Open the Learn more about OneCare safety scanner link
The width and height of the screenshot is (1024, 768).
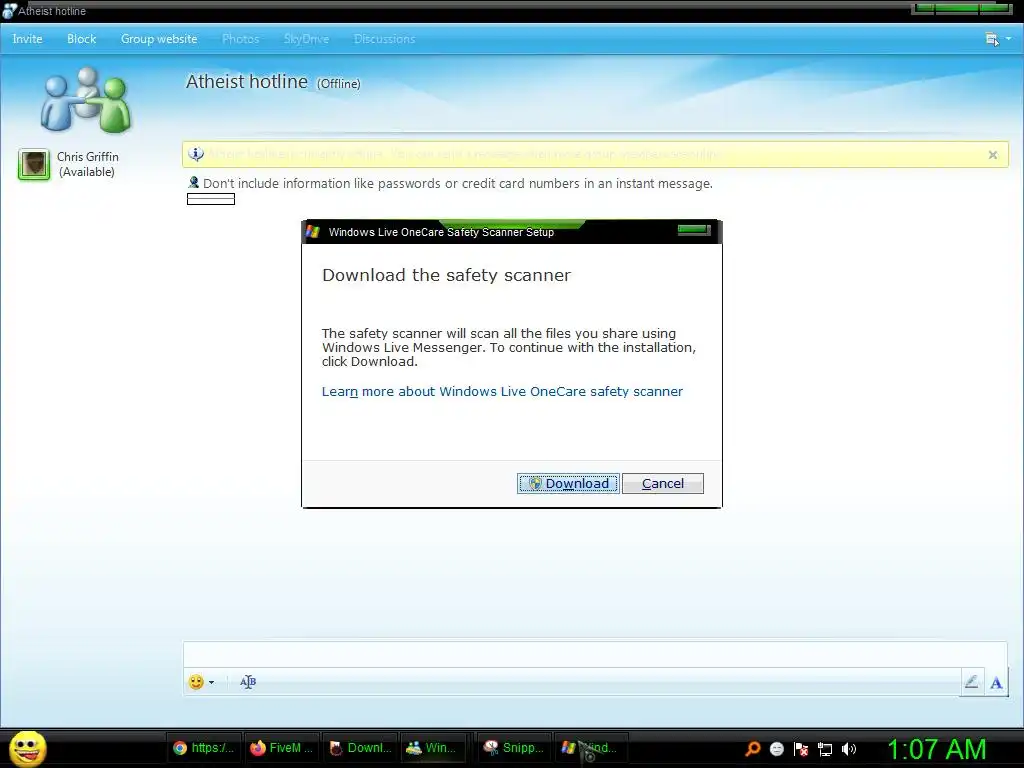click(502, 391)
